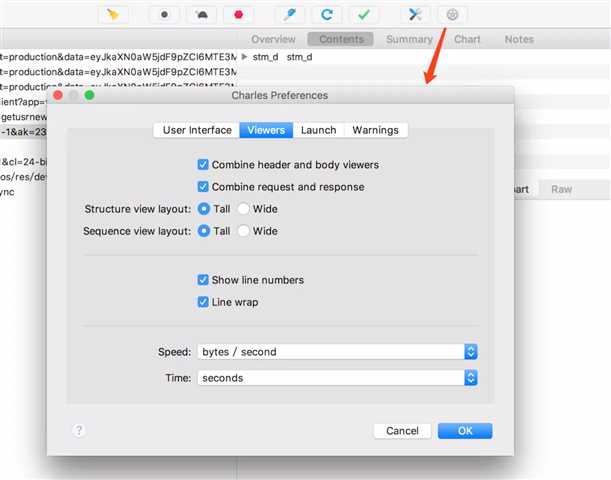Open the Tools wrench icon

coord(415,15)
